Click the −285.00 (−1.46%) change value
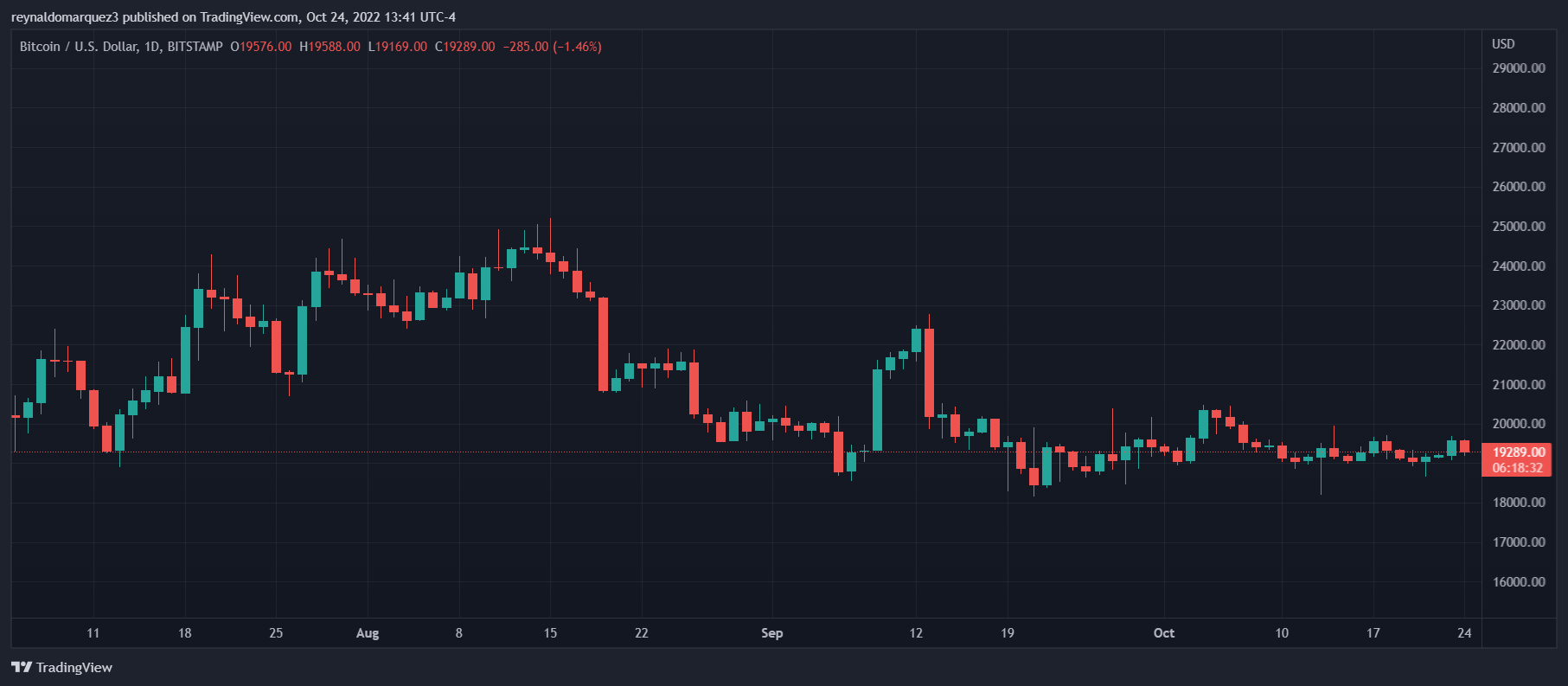 point(553,47)
